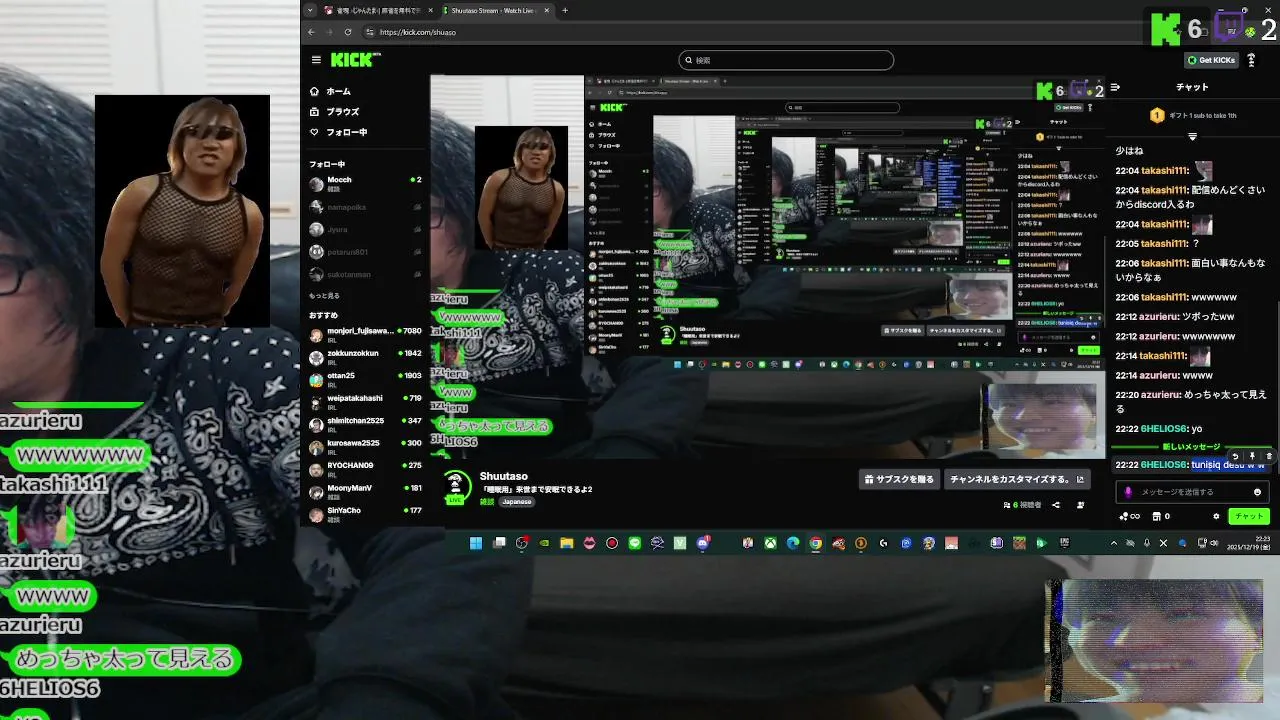Image resolution: width=1280 pixels, height=720 pixels.
Task: Open LINE app on taskbar
Action: coord(635,543)
